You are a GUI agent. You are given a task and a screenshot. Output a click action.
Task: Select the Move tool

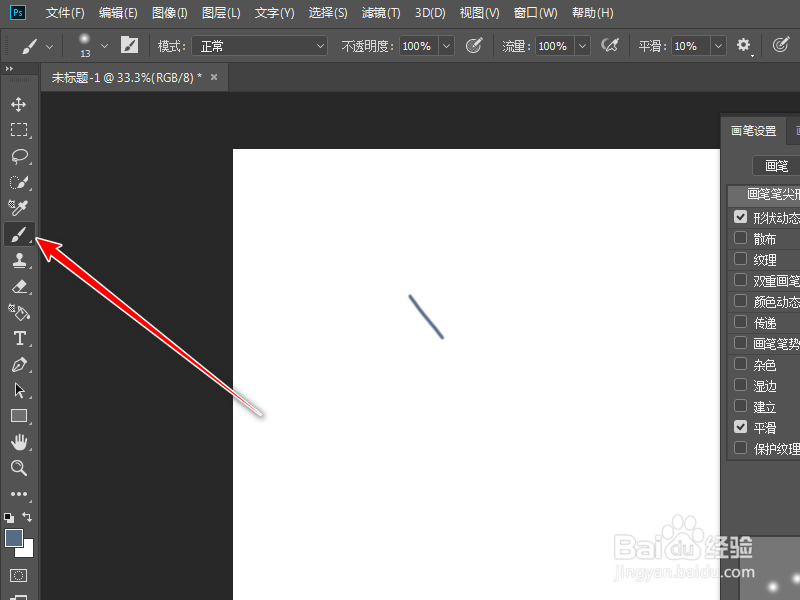tap(19, 105)
